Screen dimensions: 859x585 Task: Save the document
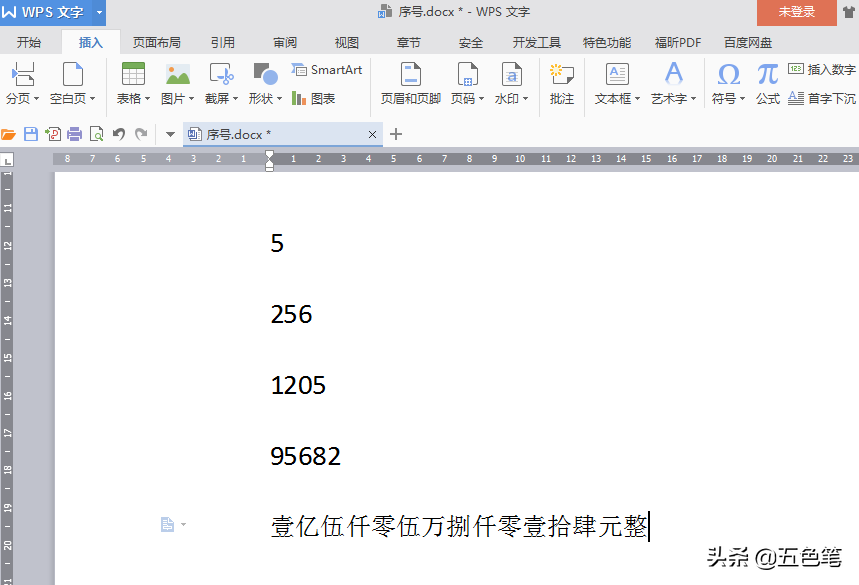(x=31, y=134)
